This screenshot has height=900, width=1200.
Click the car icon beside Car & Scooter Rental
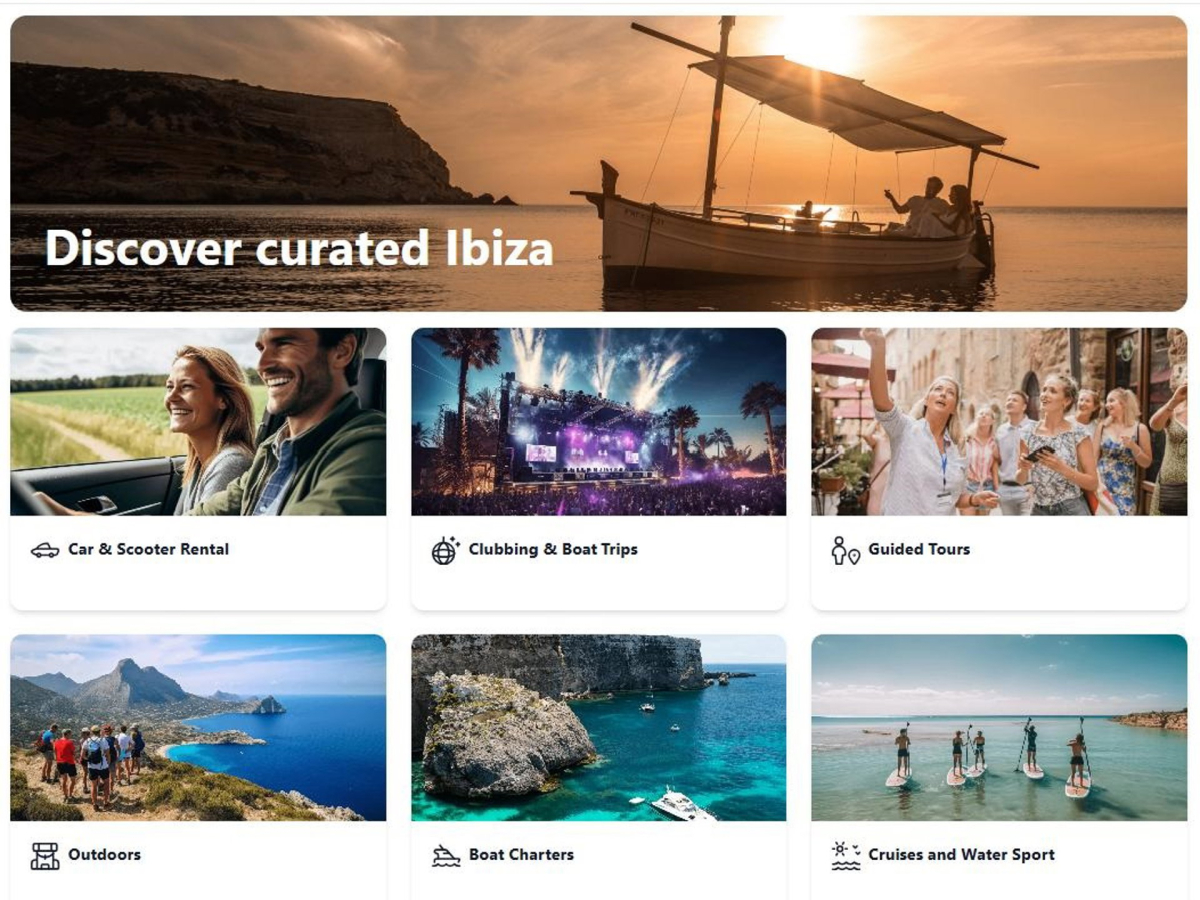tap(45, 550)
